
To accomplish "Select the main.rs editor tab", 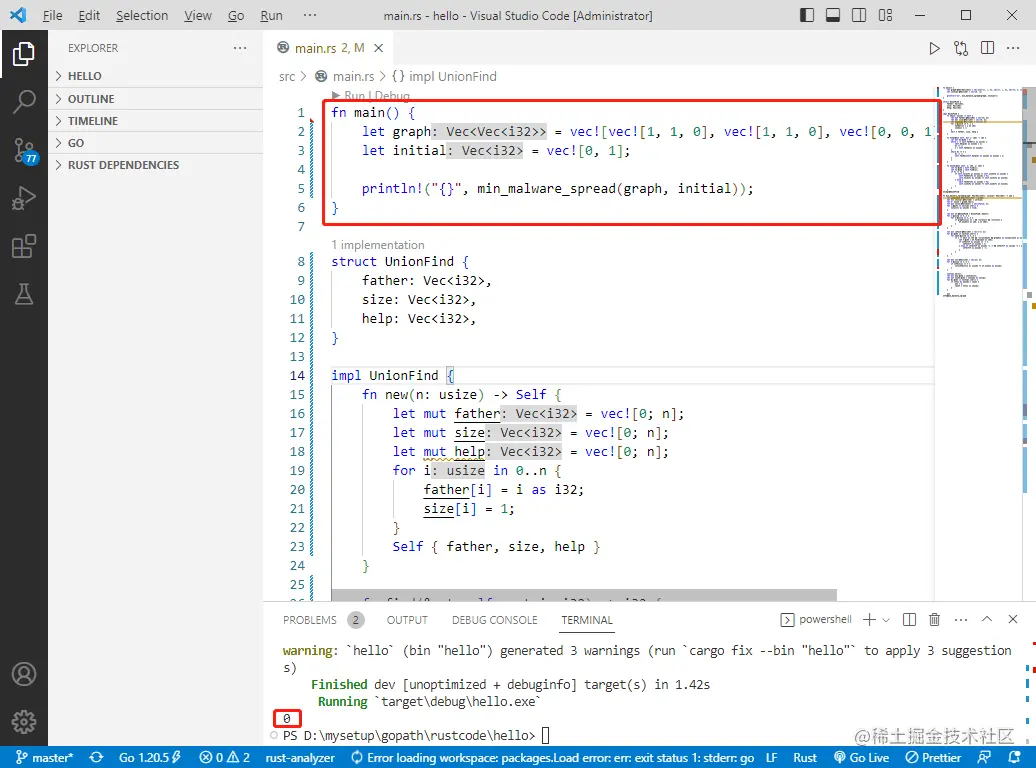I will (330, 48).
